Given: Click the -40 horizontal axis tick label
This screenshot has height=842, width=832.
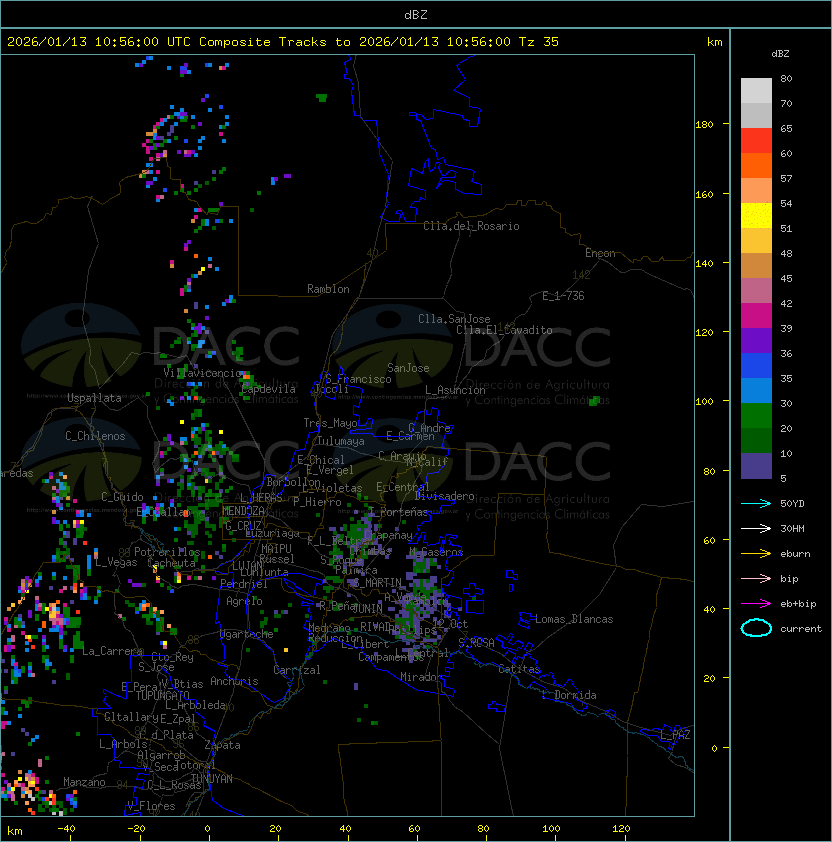Looking at the screenshot, I should [67, 829].
